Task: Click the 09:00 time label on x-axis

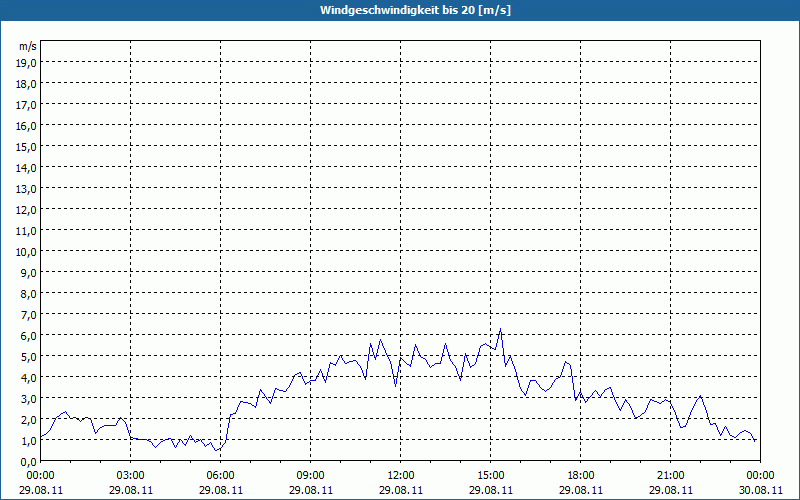Action: pos(311,476)
